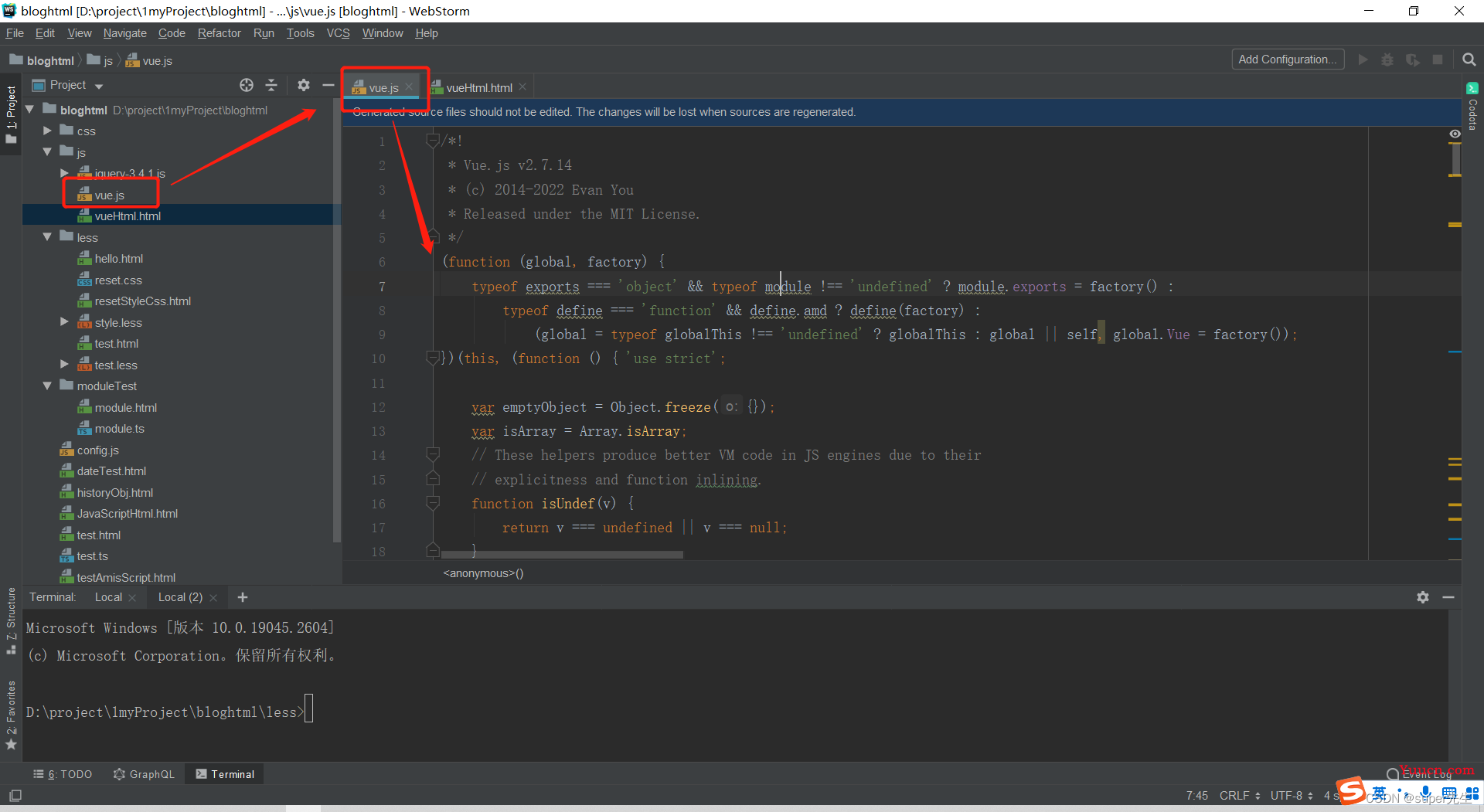Click the Search Everywhere magnifier icon
1484x812 pixels.
click(1469, 59)
